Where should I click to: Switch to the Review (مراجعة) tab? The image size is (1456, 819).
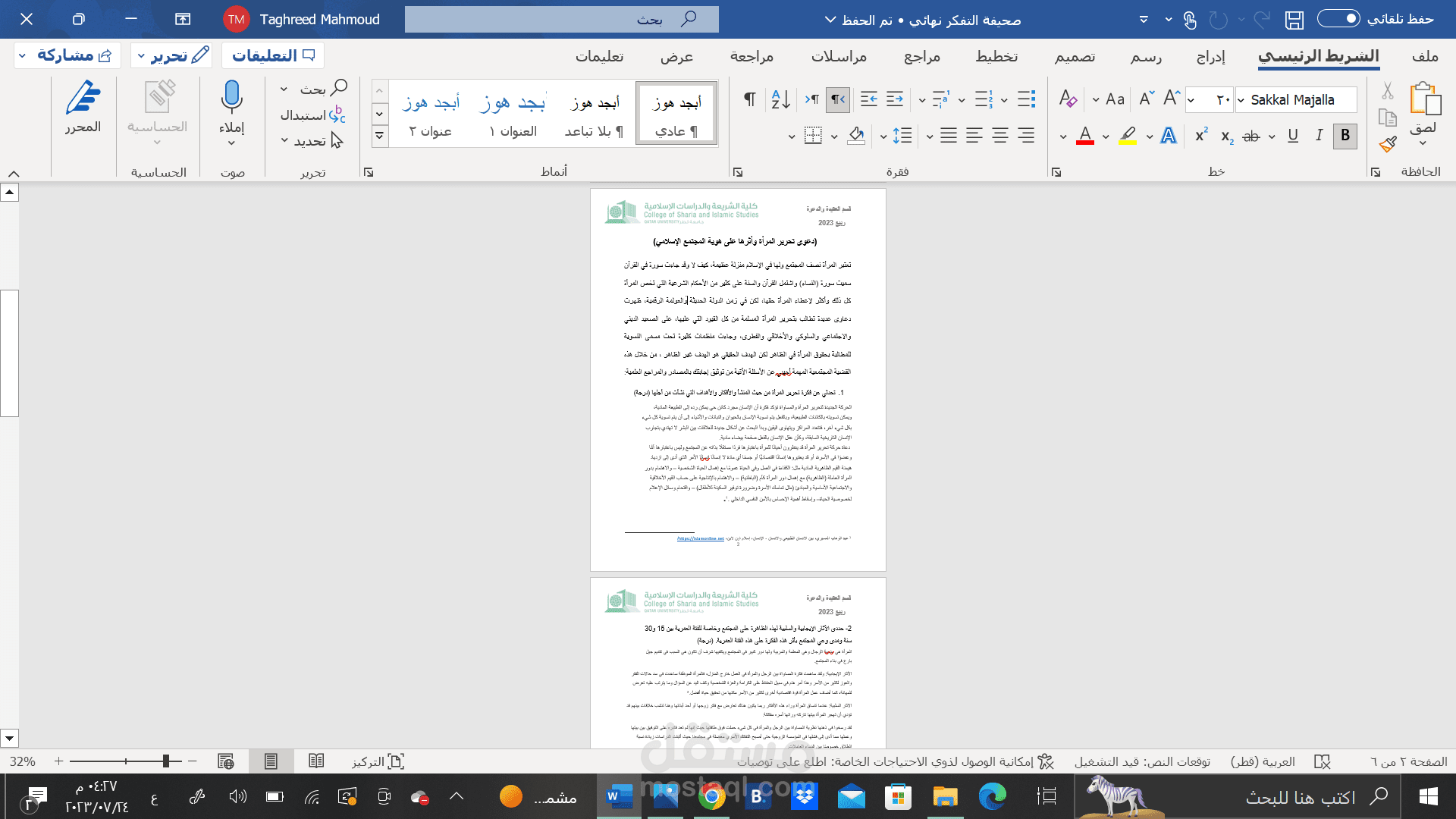[x=752, y=56]
